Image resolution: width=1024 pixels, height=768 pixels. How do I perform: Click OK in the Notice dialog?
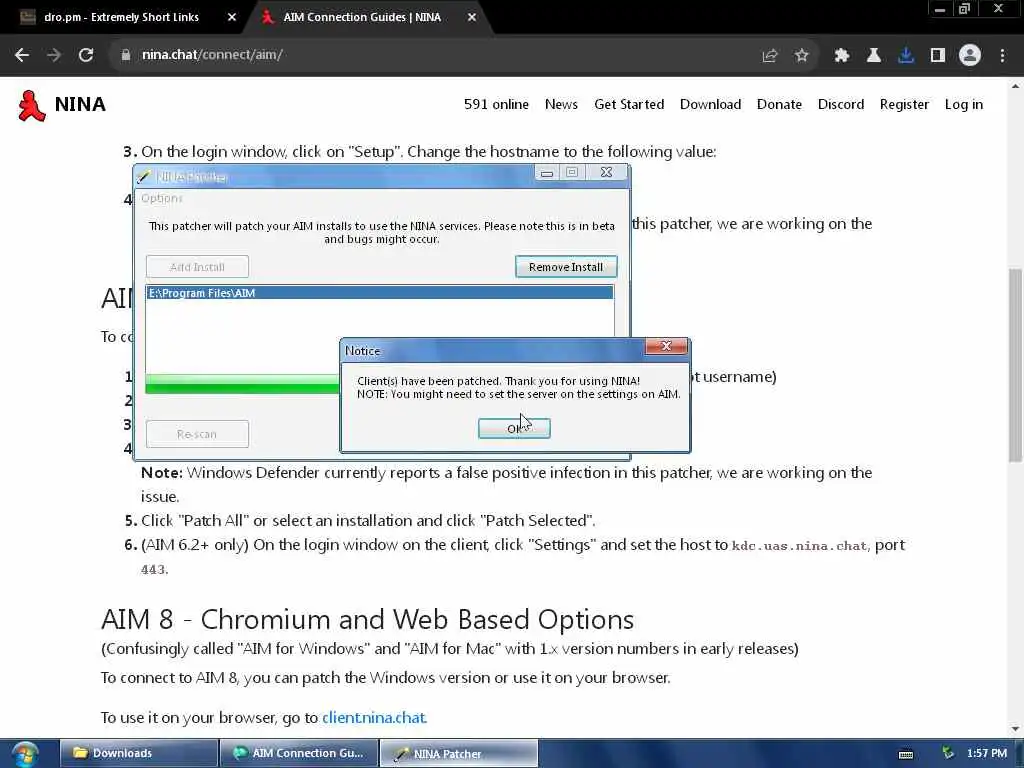[x=514, y=428]
